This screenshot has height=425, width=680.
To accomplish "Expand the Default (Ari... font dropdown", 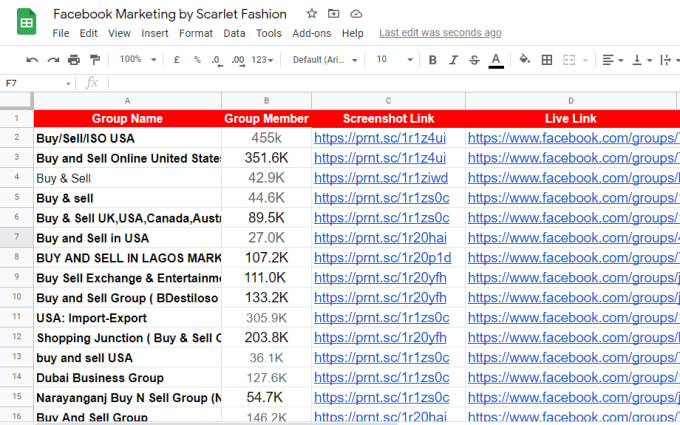I will [x=325, y=60].
